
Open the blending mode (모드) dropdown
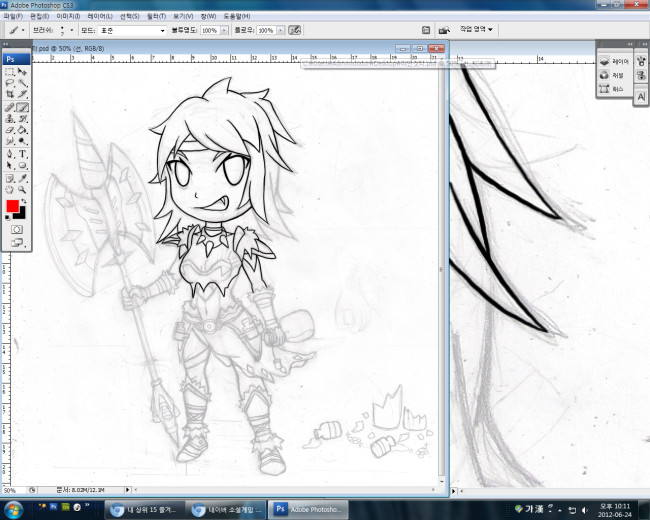[130, 31]
